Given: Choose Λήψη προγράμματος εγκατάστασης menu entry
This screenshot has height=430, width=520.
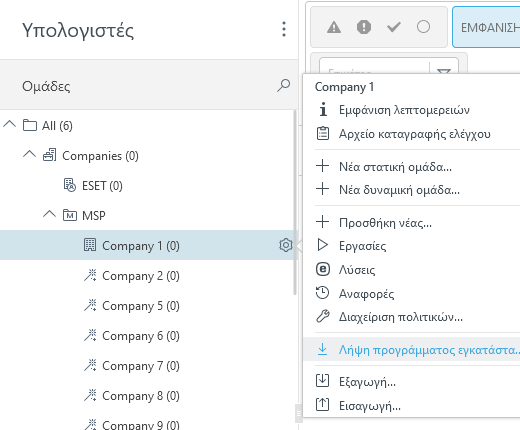Looking at the screenshot, I should pos(411,350).
